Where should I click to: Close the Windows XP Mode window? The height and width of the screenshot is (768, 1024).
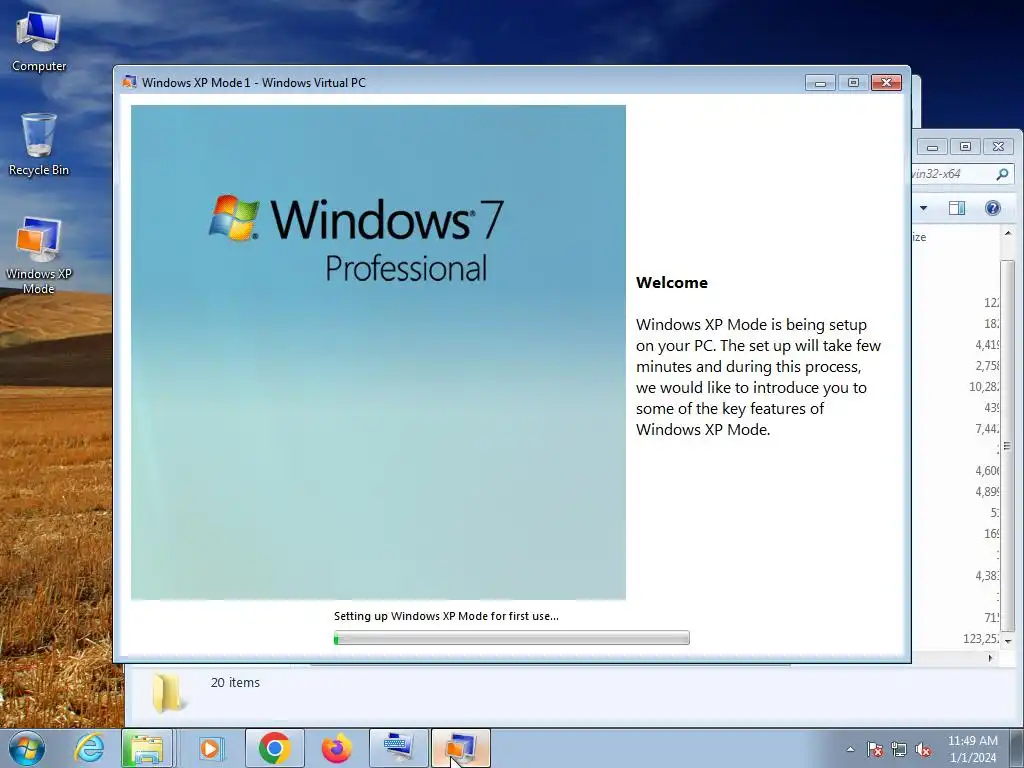click(886, 83)
